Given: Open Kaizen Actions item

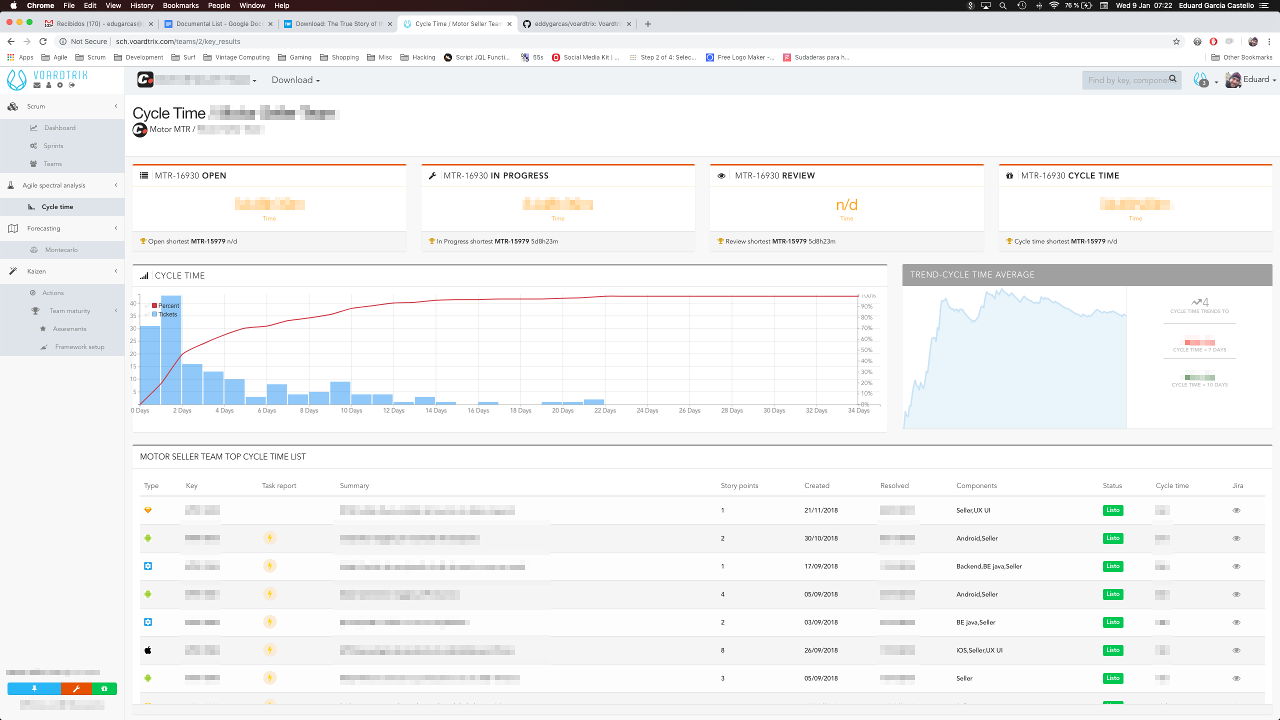Looking at the screenshot, I should point(53,293).
